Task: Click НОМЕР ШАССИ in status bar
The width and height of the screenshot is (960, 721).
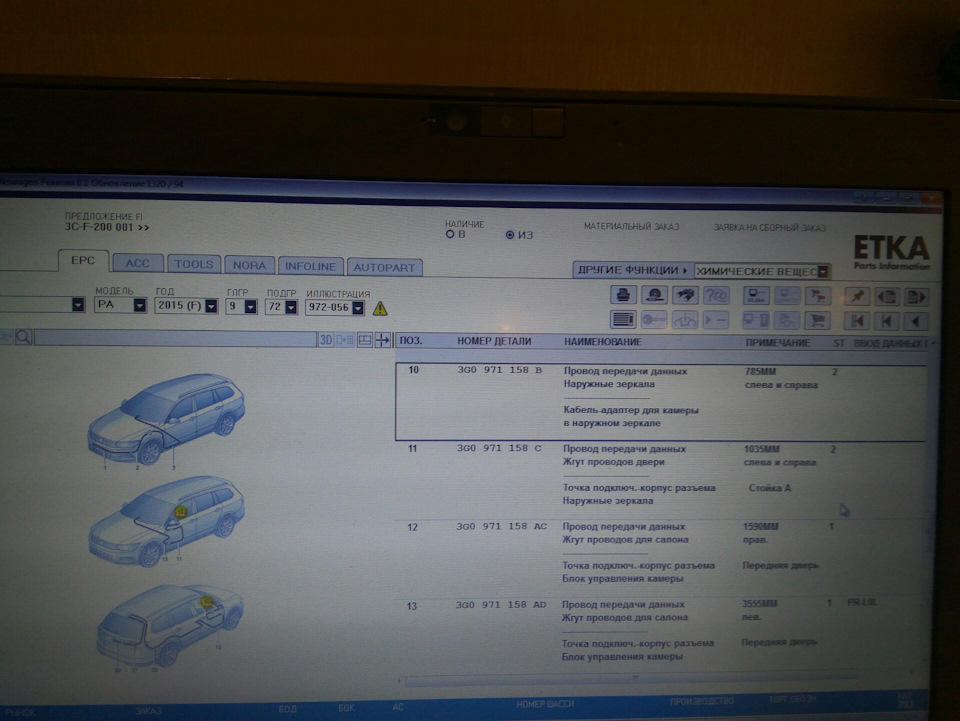Action: [545, 704]
